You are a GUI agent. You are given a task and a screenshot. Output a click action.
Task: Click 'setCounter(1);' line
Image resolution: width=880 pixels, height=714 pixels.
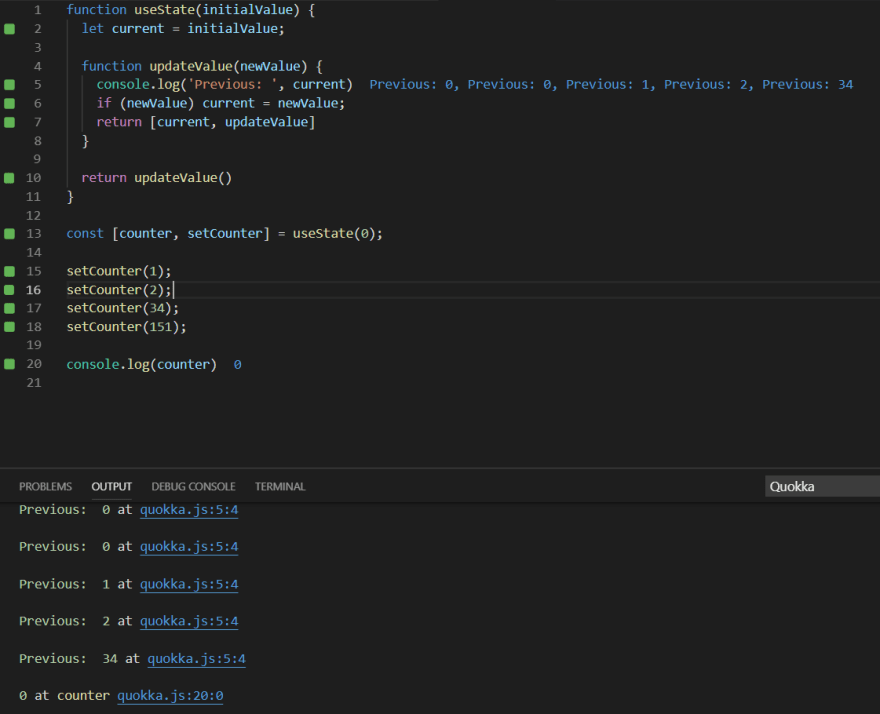pos(119,271)
